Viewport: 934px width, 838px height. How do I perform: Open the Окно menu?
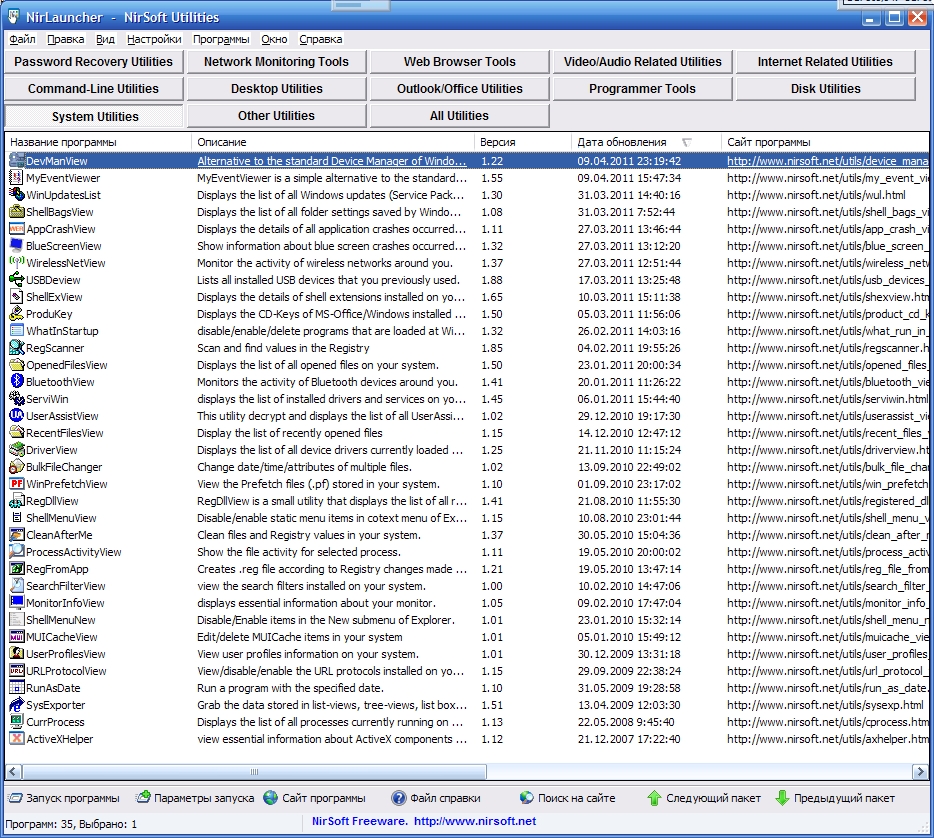click(274, 39)
